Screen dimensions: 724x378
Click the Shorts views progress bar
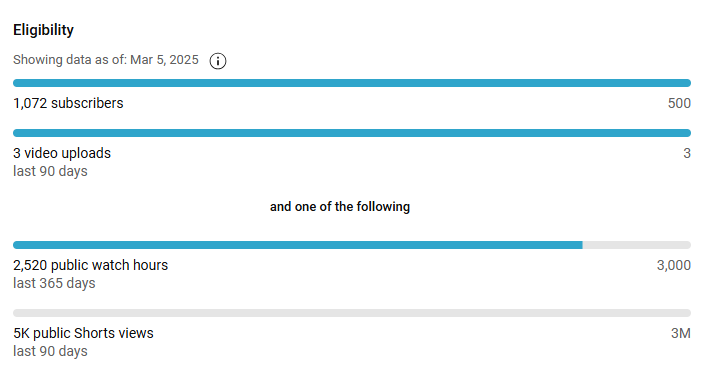pyautogui.click(x=352, y=313)
